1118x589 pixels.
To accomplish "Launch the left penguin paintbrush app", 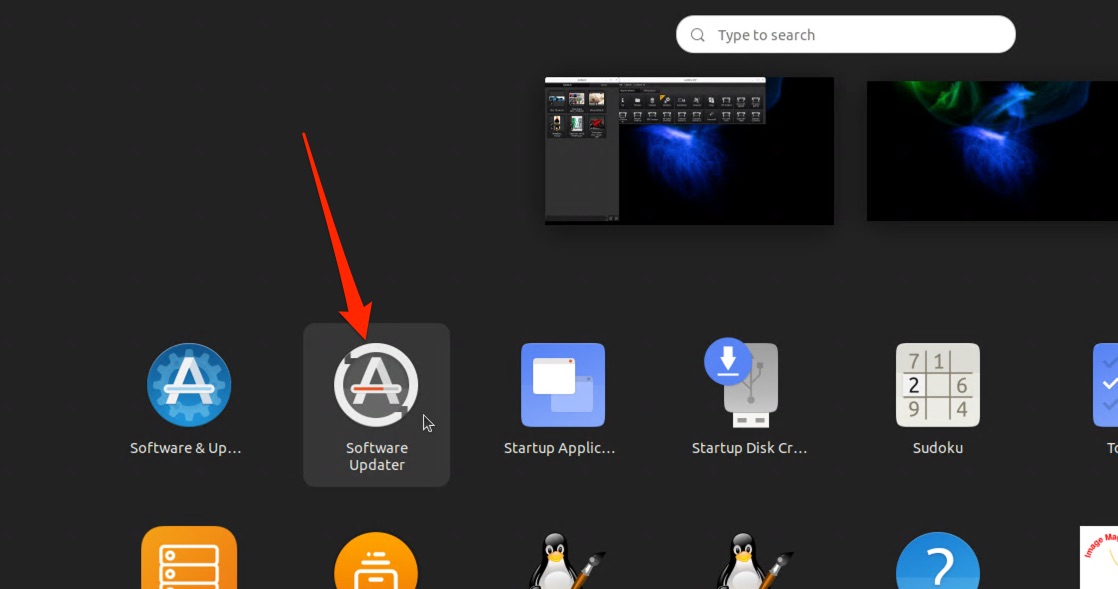I will (x=563, y=562).
